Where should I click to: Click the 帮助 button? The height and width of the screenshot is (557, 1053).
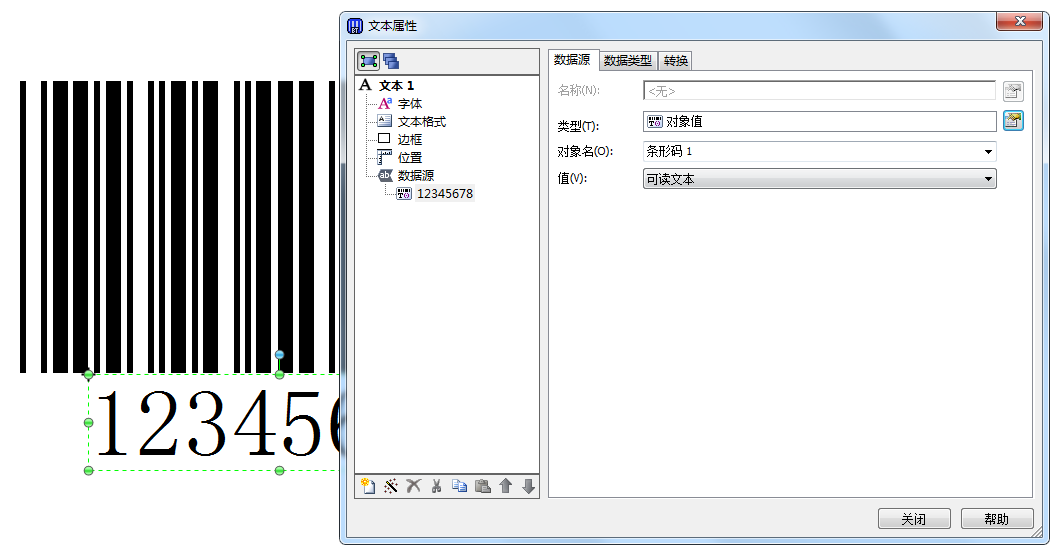[x=997, y=519]
